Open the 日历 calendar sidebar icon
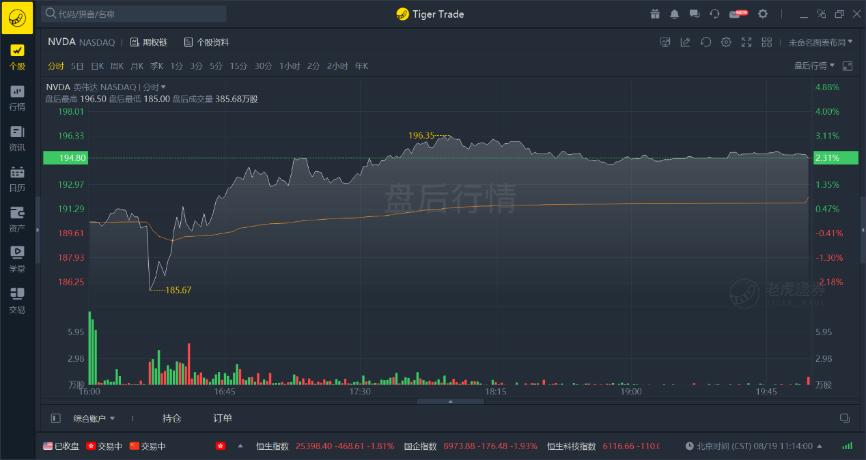This screenshot has width=866, height=460. [17, 178]
